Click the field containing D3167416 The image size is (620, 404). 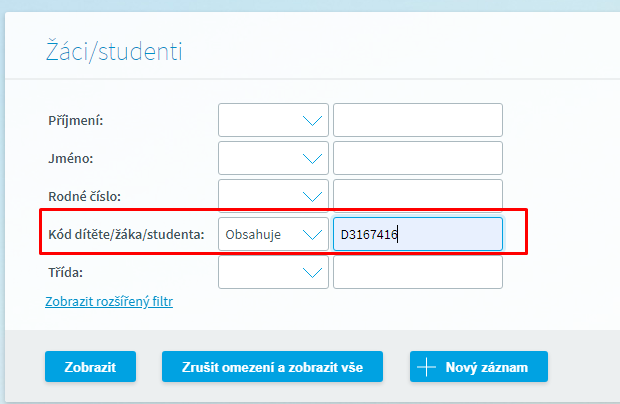(417, 234)
